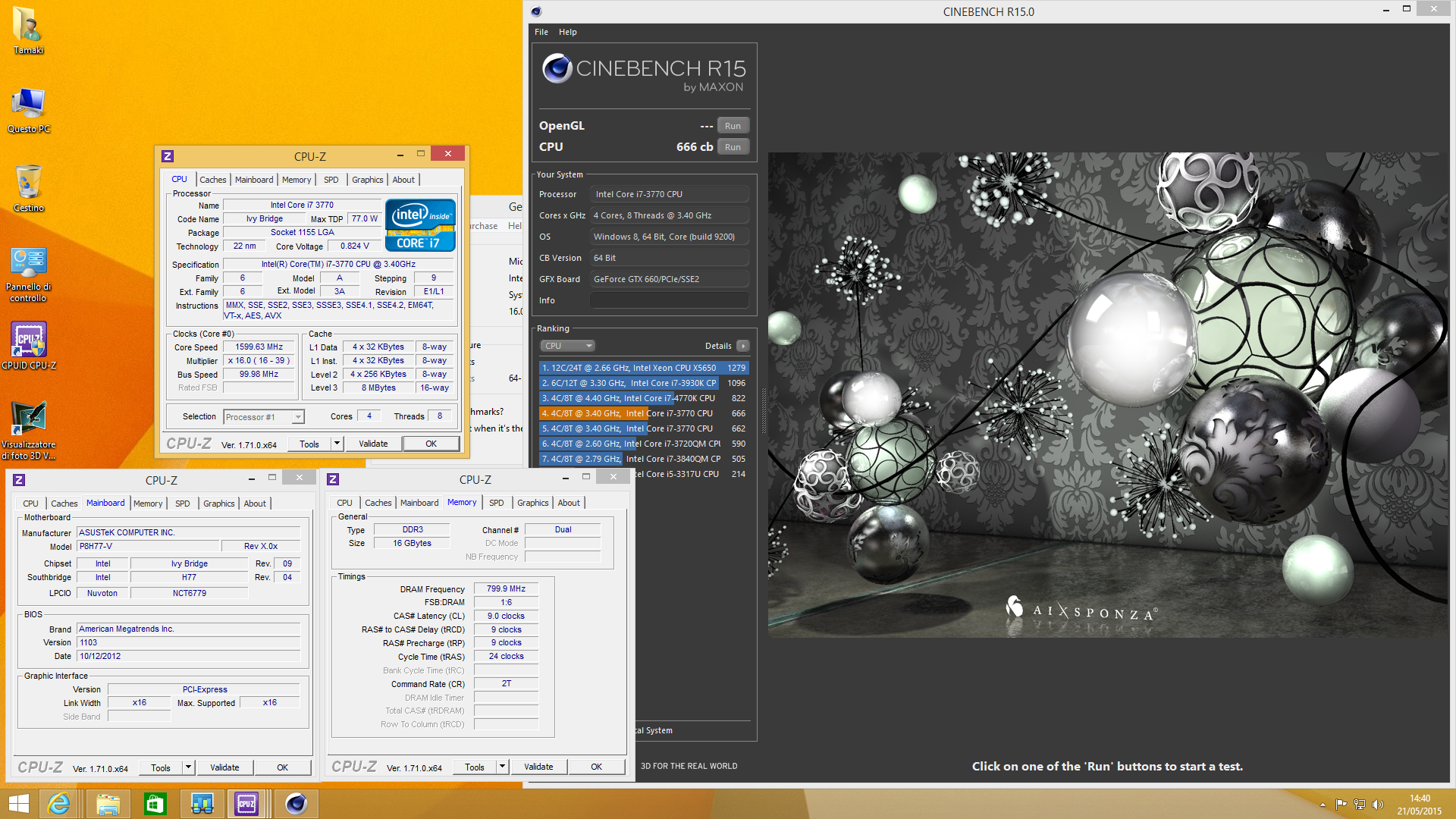Expand Tools dropdown arrow in Mainboard CPU-Z
The image size is (1456, 819).
coord(188,767)
